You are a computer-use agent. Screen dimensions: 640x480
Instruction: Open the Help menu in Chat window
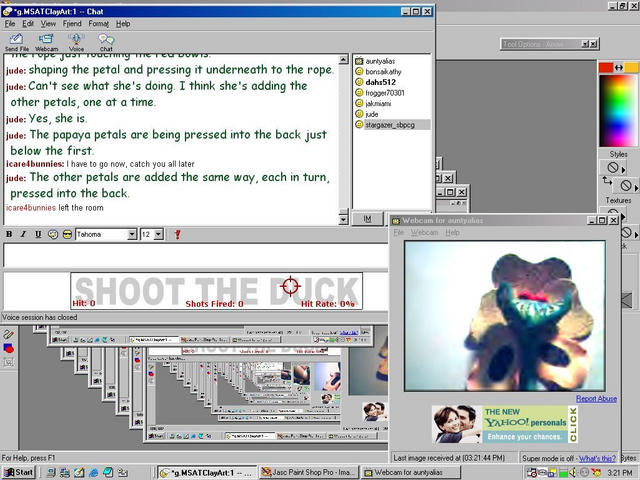coord(123,24)
